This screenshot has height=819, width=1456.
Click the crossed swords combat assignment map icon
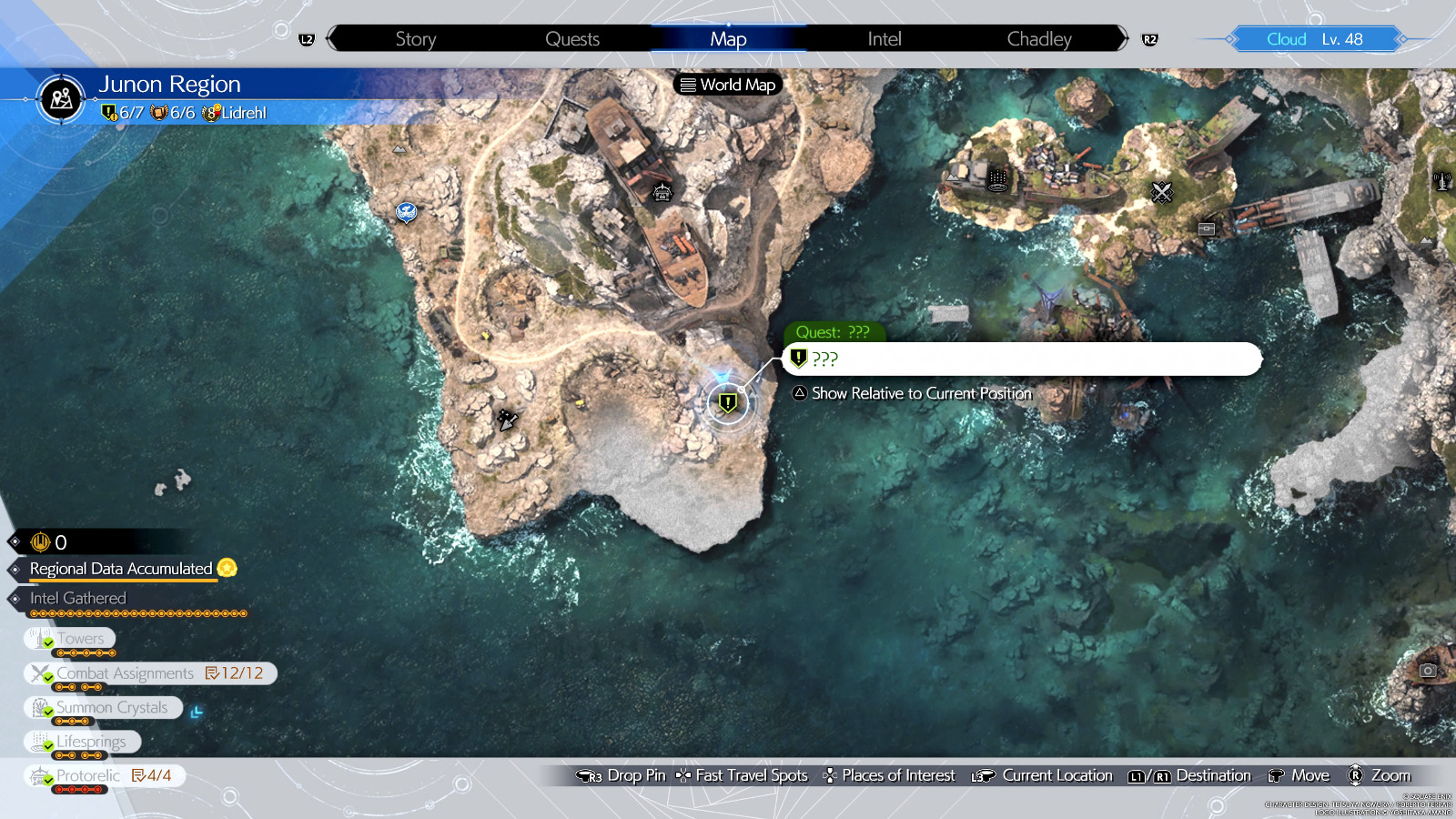click(1162, 192)
